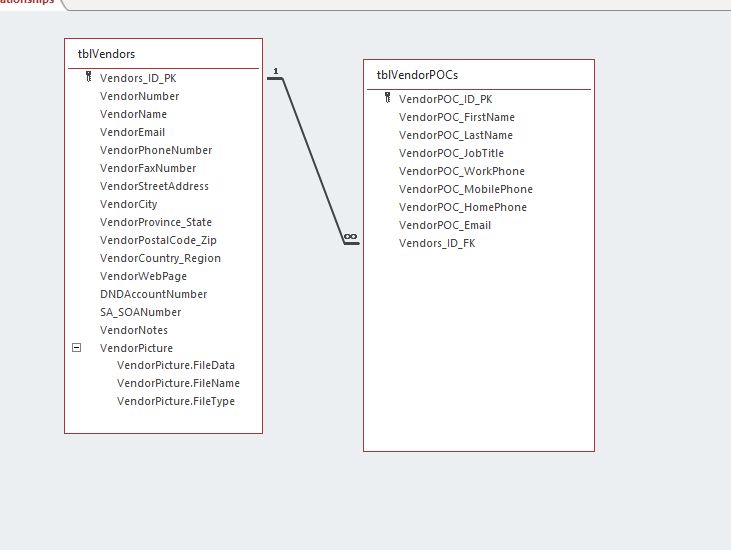The image size is (731, 550).
Task: Select the VendorPOC_JobTitle field
Action: tap(451, 153)
